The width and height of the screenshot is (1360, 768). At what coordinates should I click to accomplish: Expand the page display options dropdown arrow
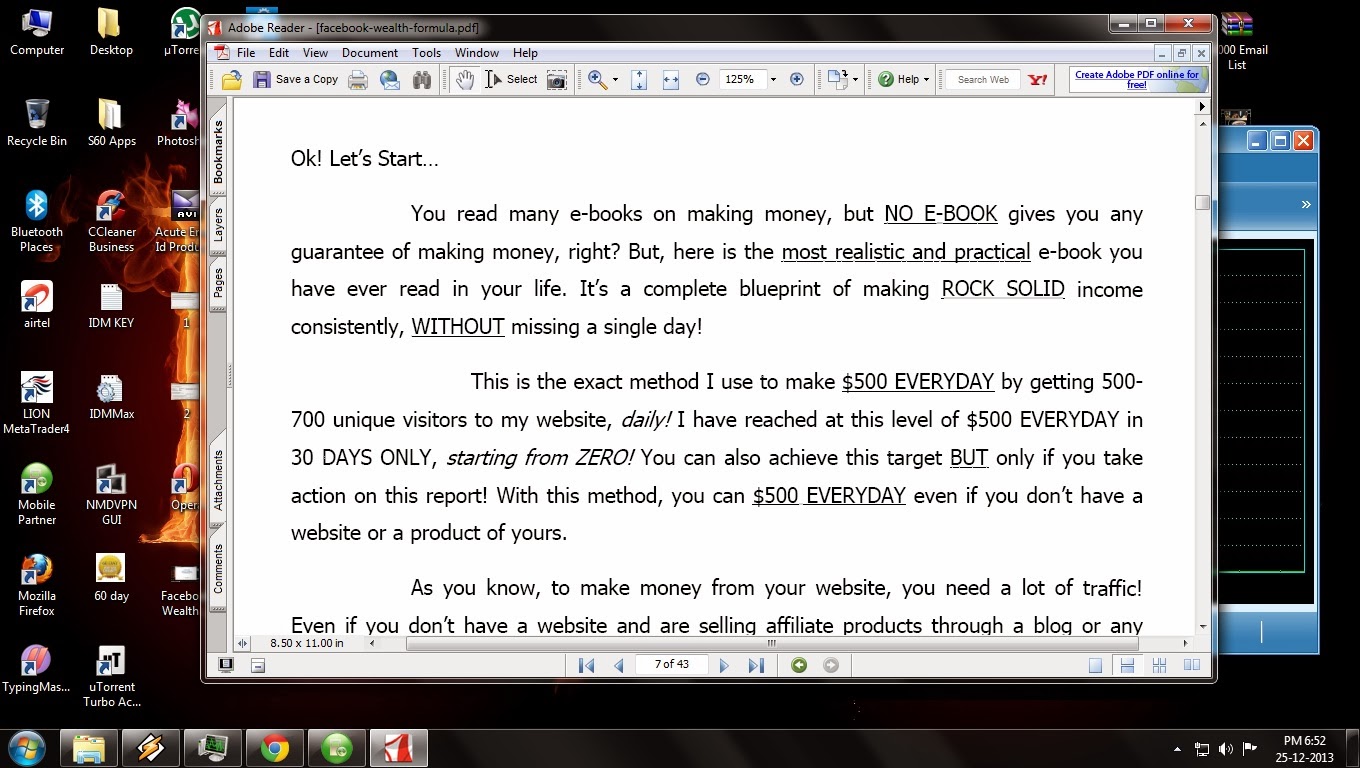pyautogui.click(x=853, y=79)
